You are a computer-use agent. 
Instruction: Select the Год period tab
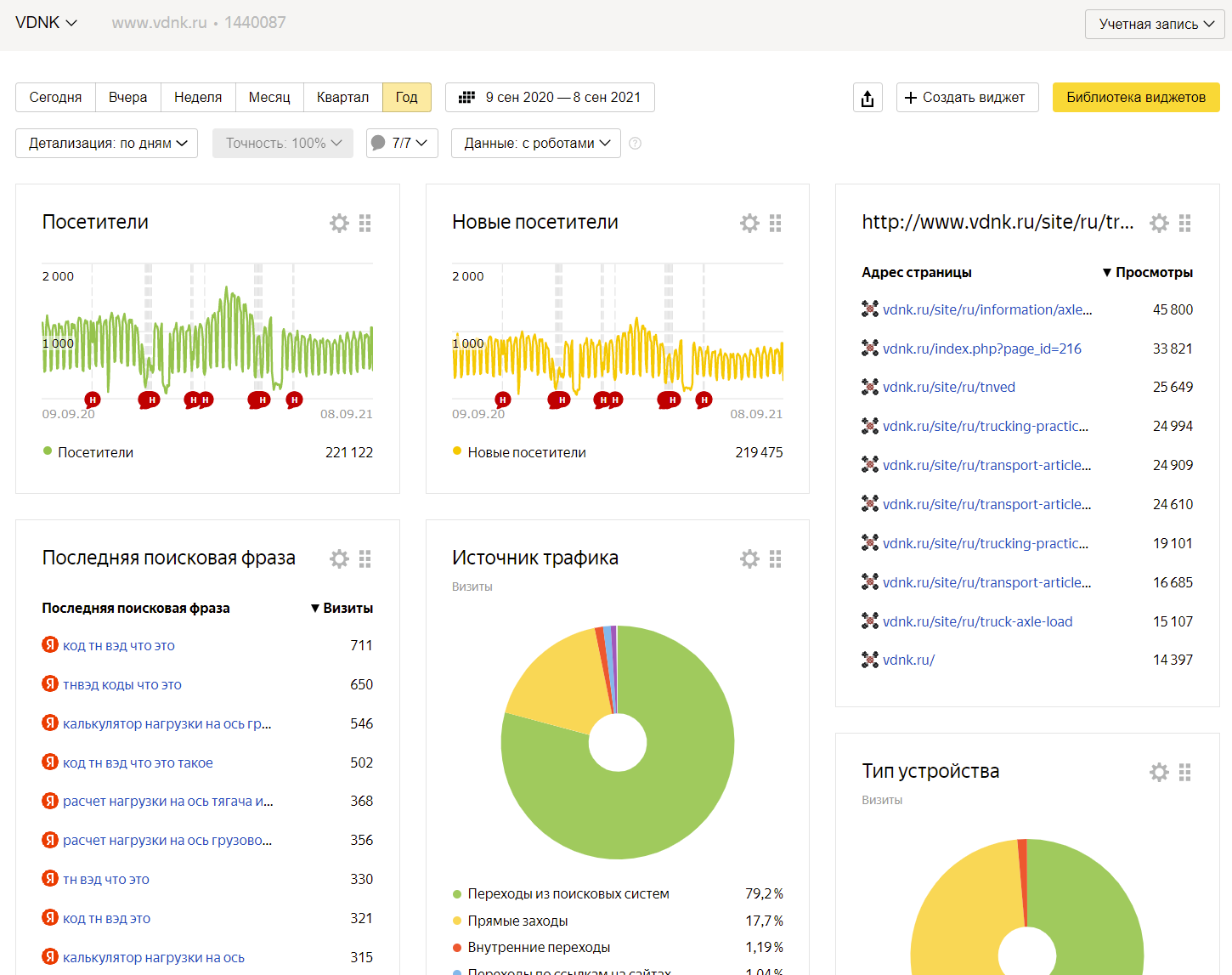pos(407,98)
